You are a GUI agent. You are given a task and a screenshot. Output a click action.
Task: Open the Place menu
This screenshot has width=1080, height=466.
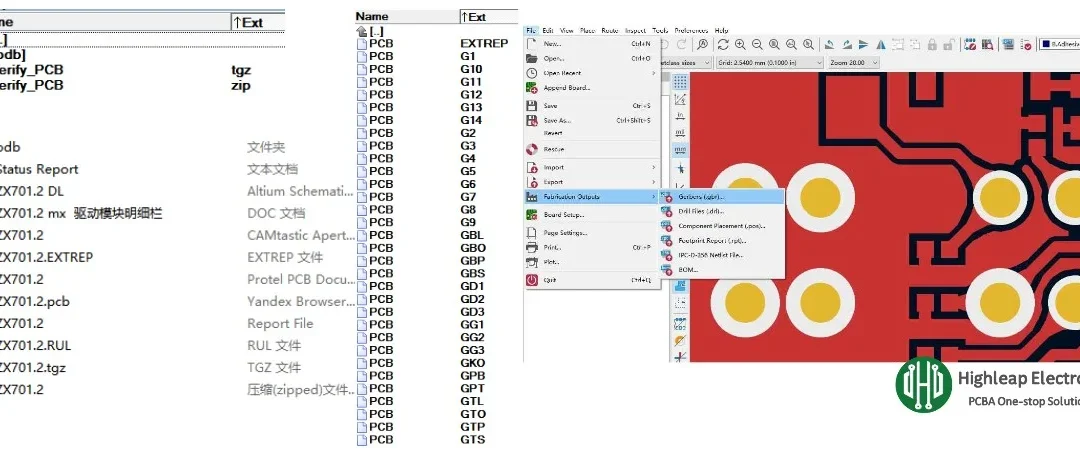[x=588, y=30]
